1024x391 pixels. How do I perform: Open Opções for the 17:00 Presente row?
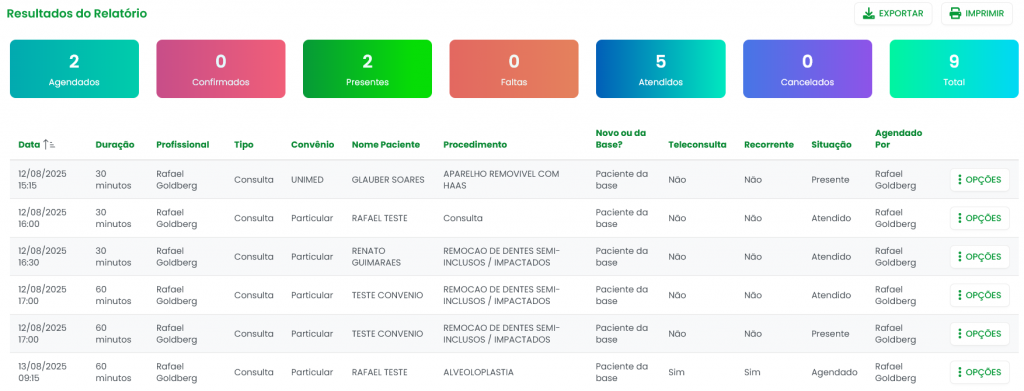coord(980,334)
